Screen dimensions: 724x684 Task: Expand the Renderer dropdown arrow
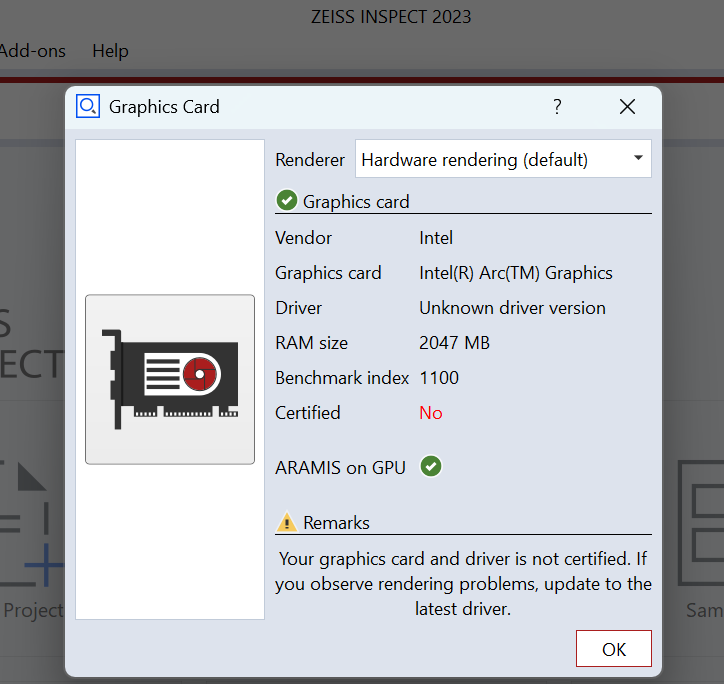pyautogui.click(x=637, y=159)
